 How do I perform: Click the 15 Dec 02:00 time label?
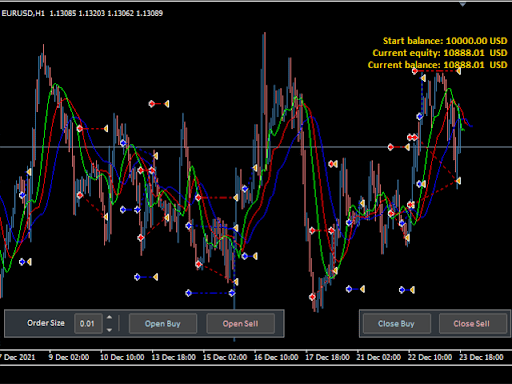tap(225, 357)
